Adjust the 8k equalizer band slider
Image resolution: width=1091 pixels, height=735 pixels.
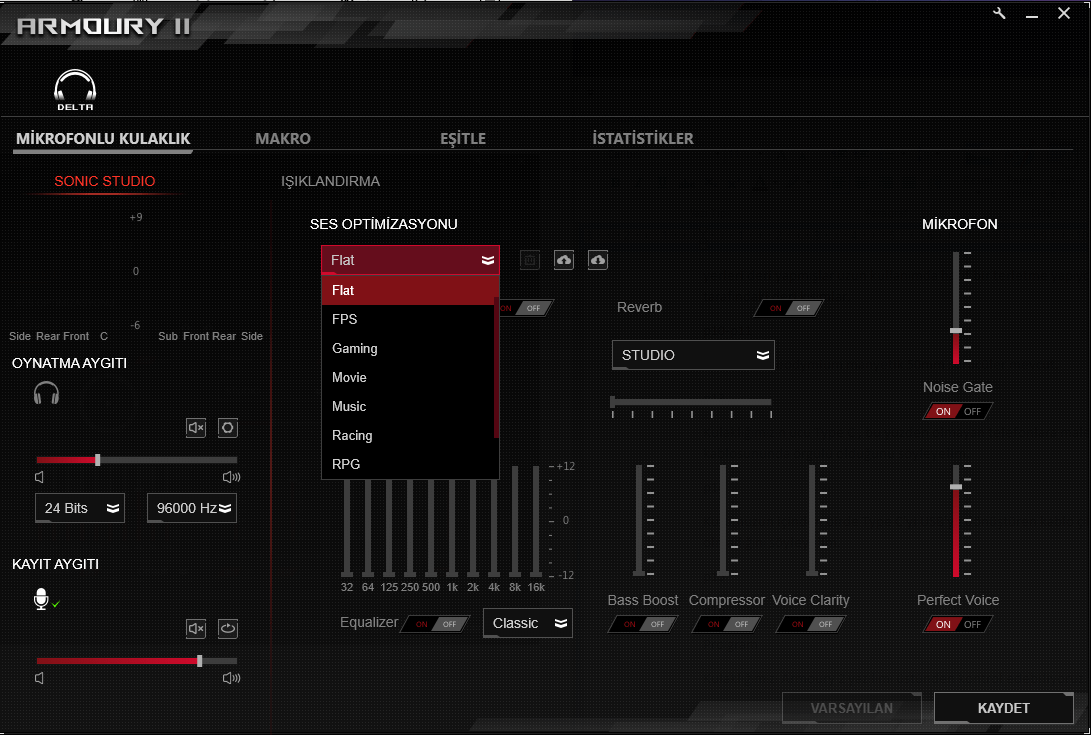click(x=515, y=521)
